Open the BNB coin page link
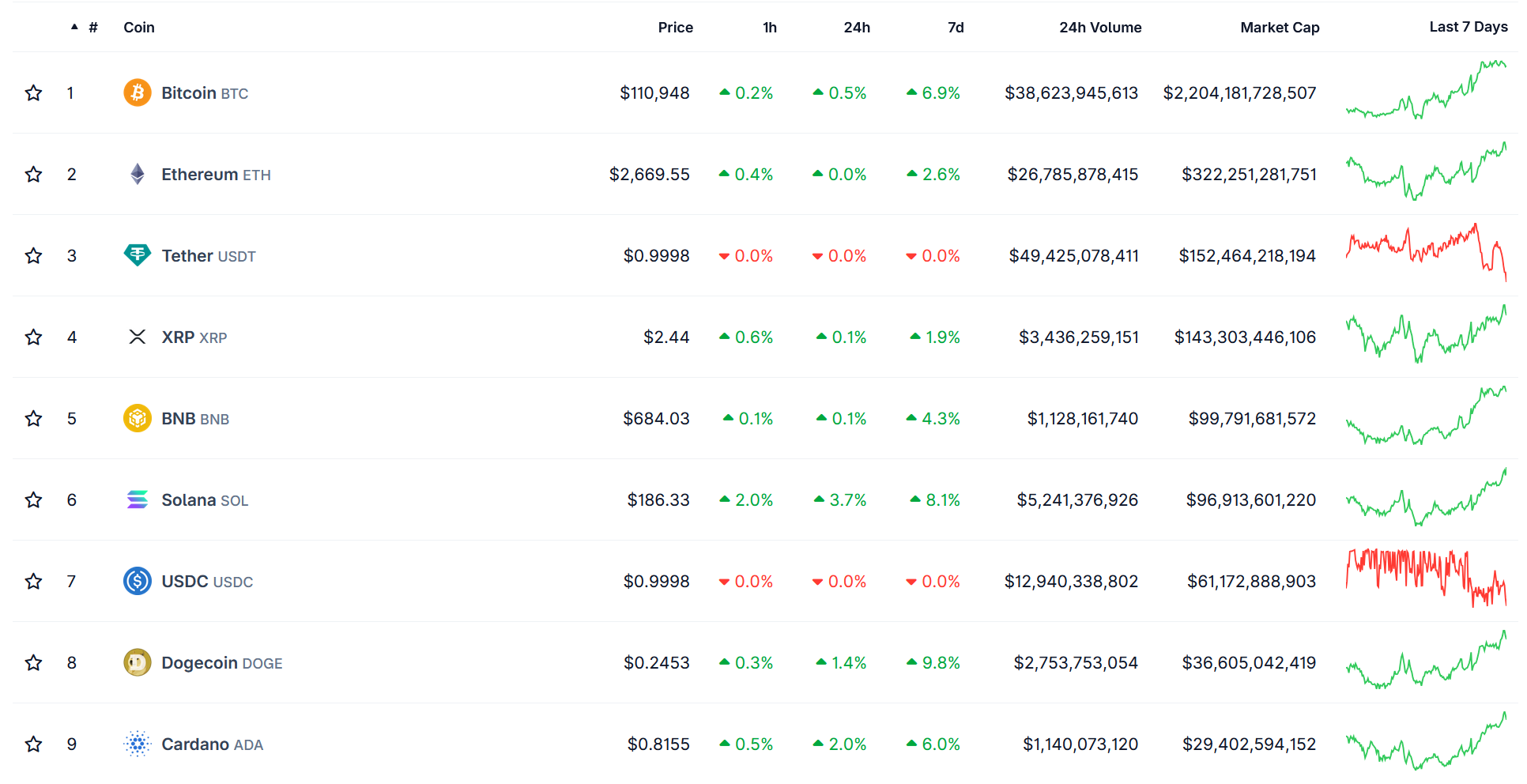 [x=195, y=419]
